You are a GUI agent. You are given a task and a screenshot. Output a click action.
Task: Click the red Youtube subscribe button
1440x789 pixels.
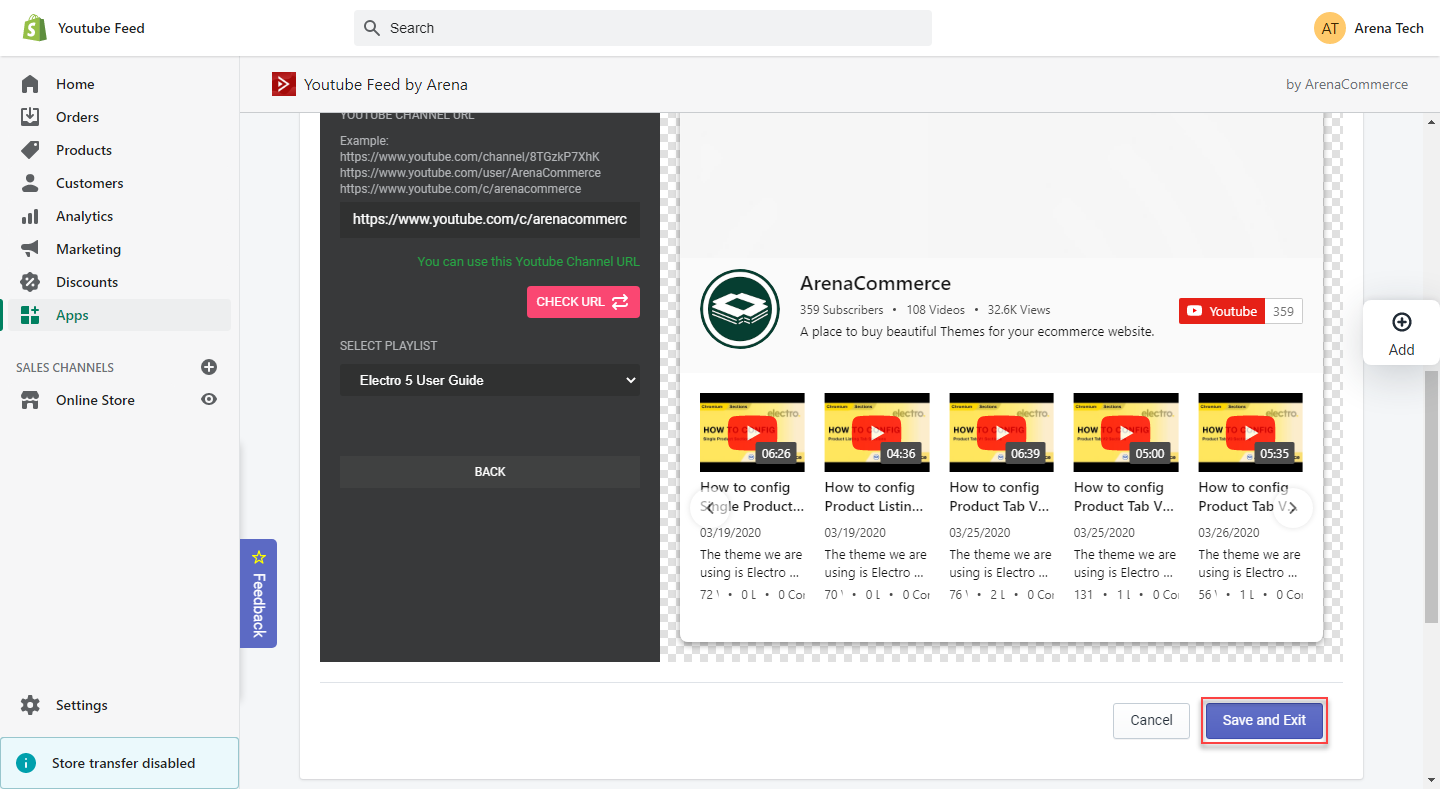(1222, 311)
